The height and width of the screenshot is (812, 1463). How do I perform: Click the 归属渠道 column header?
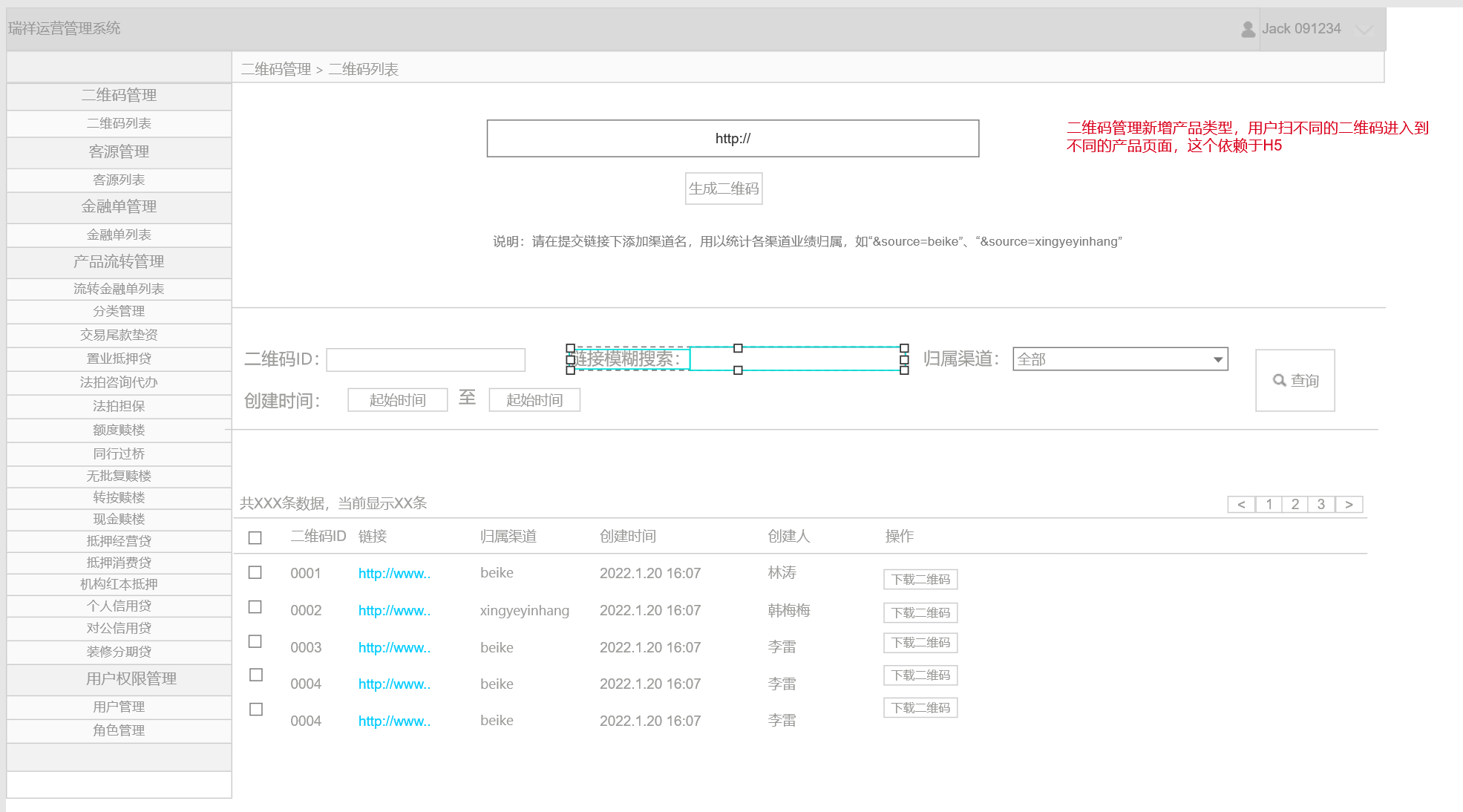(x=508, y=537)
